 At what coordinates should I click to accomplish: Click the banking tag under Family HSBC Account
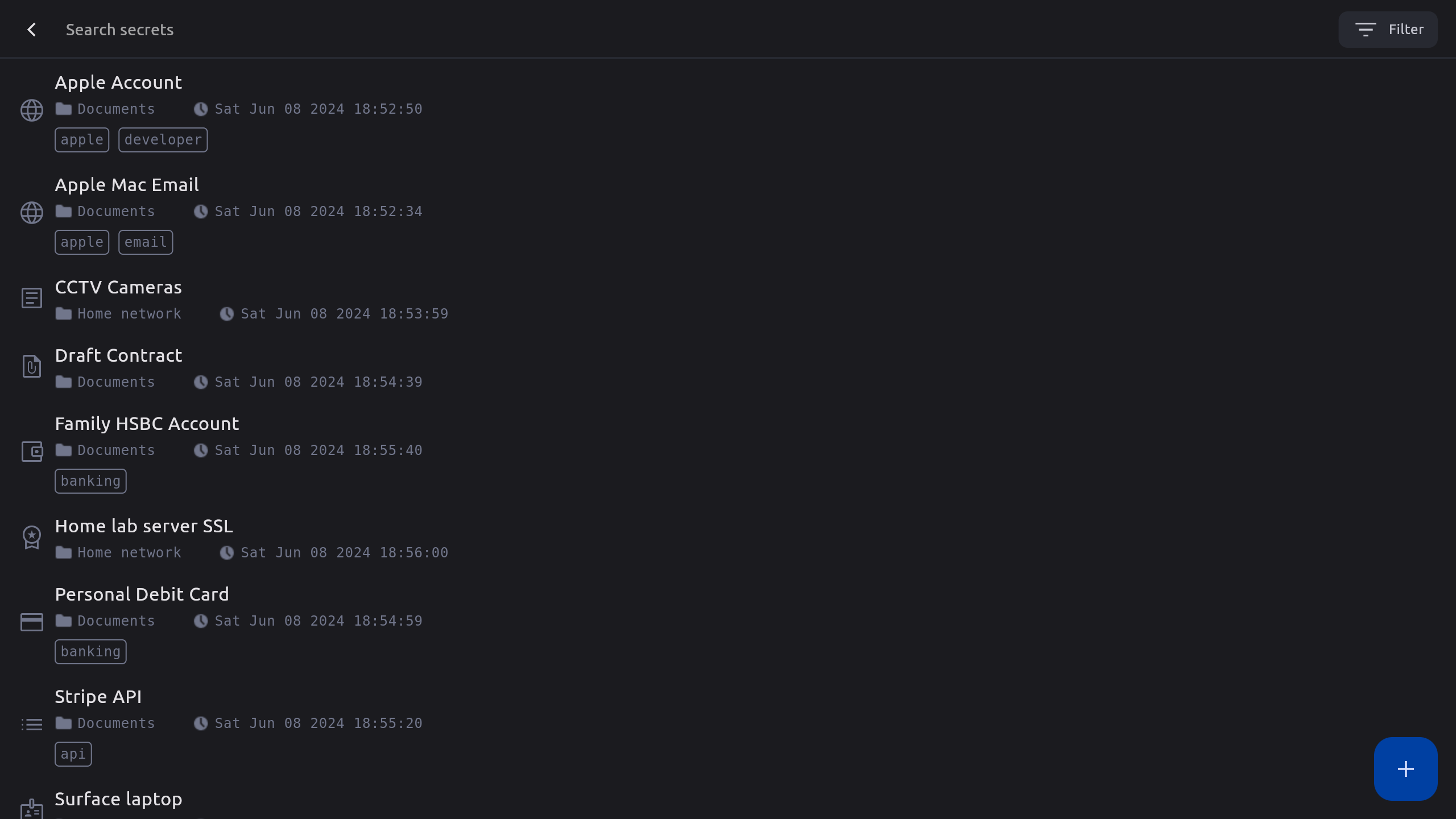[x=90, y=481]
